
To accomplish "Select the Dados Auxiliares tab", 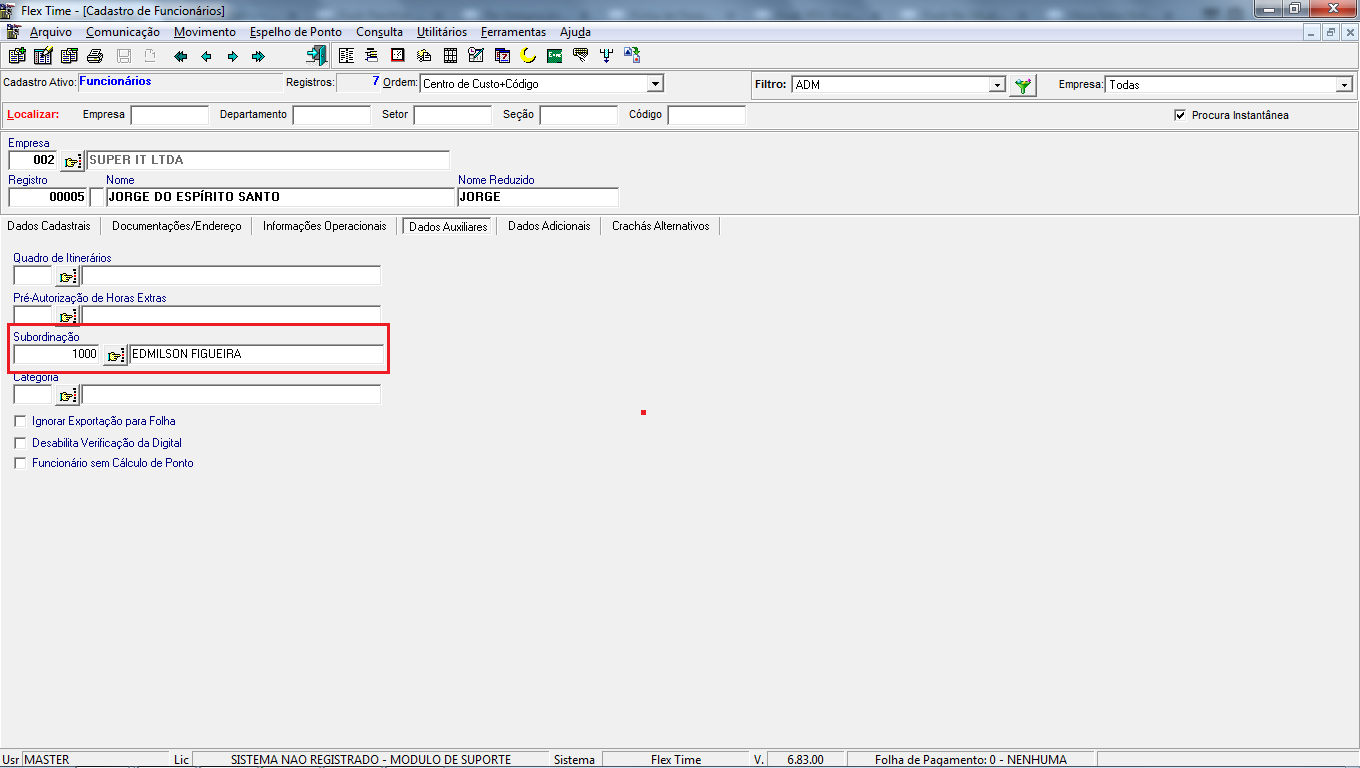I will (x=448, y=227).
